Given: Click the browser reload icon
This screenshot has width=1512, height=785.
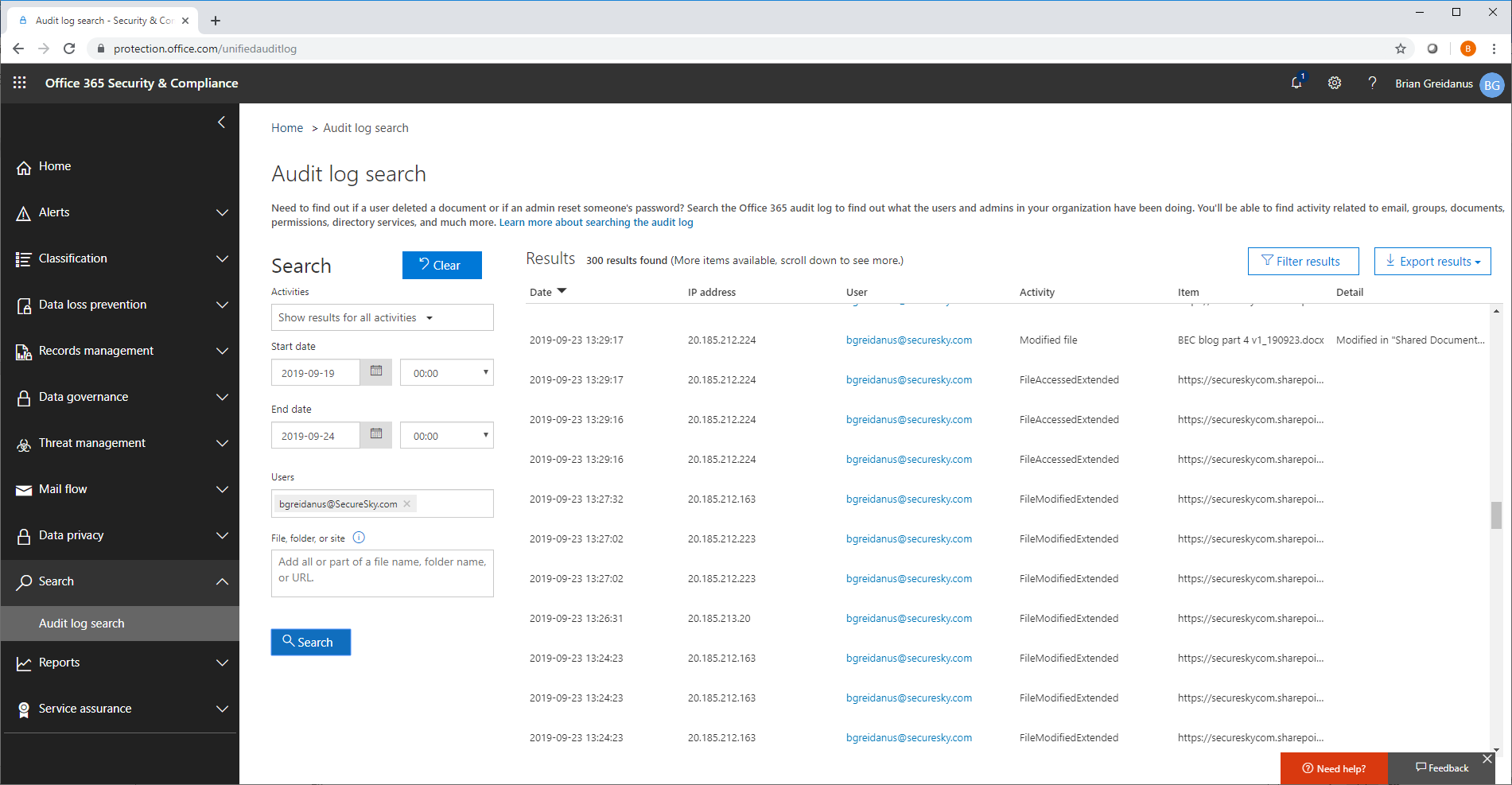Looking at the screenshot, I should [69, 49].
